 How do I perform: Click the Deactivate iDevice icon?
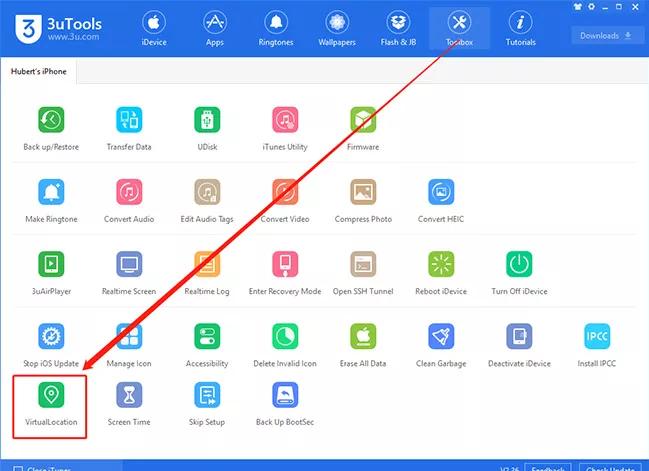[519, 336]
